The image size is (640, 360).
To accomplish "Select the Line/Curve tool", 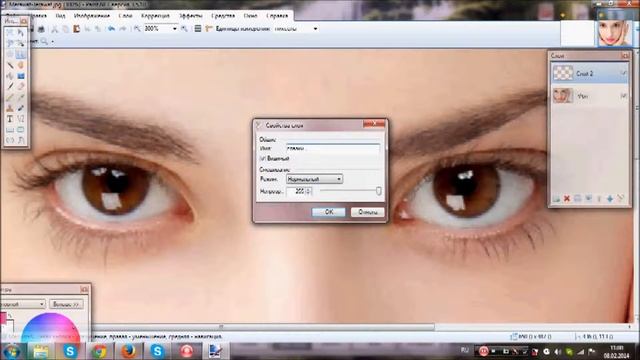I will (x=20, y=119).
